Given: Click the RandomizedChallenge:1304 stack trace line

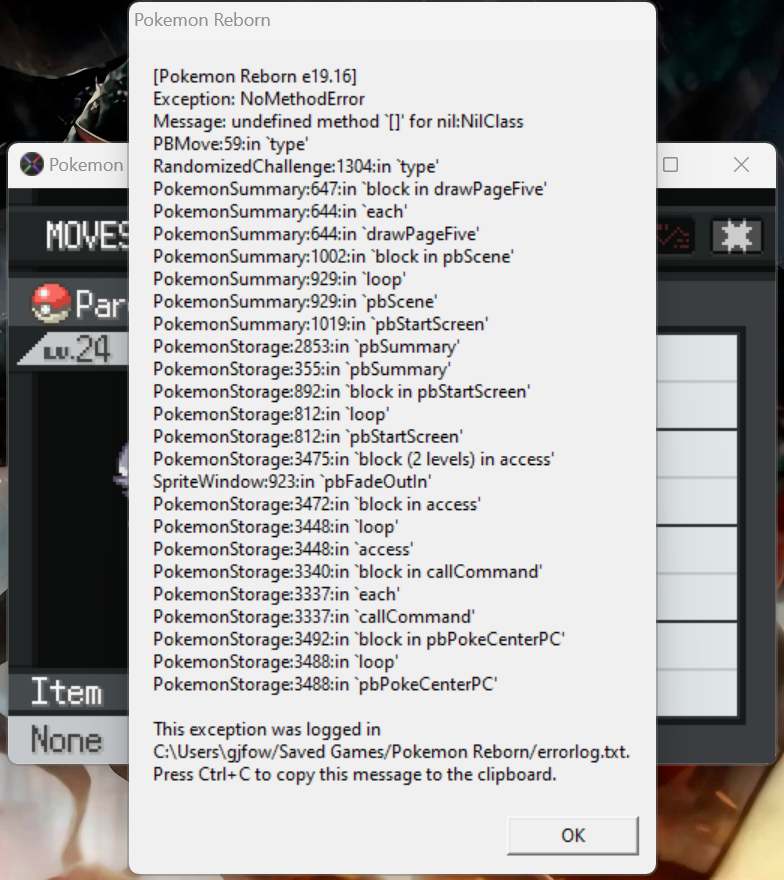Looking at the screenshot, I should pos(296,166).
